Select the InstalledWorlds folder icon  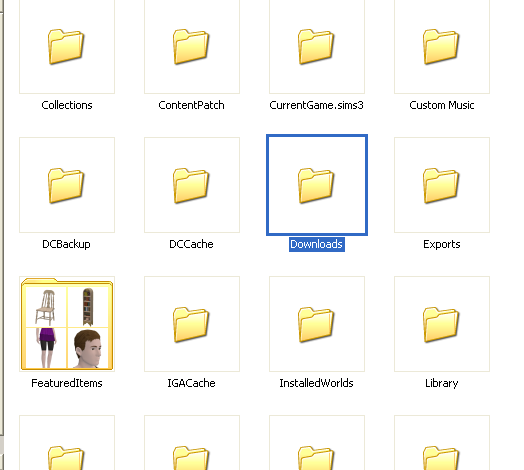pyautogui.click(x=316, y=324)
